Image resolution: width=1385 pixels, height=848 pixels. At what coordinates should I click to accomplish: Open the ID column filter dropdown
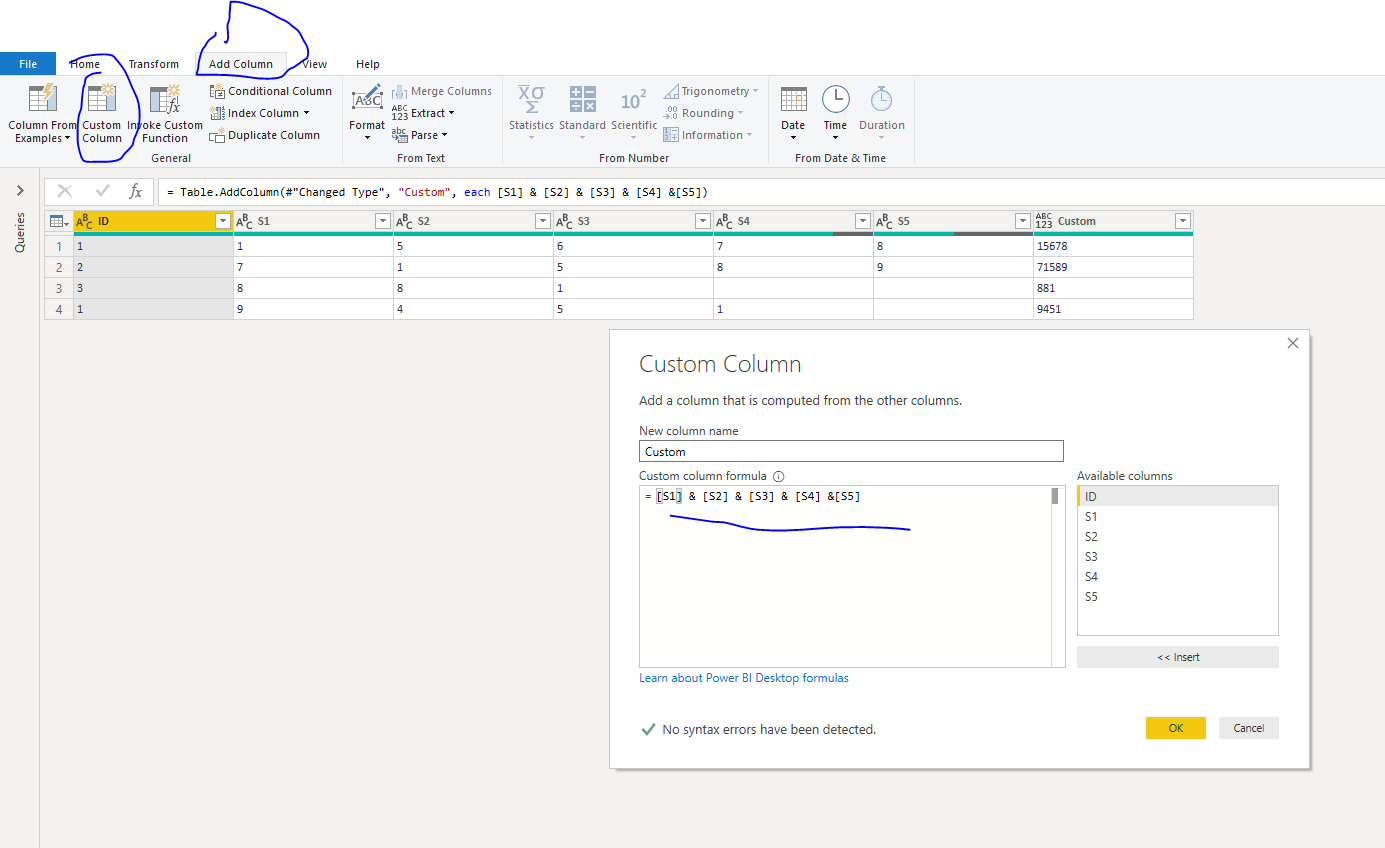(x=223, y=221)
